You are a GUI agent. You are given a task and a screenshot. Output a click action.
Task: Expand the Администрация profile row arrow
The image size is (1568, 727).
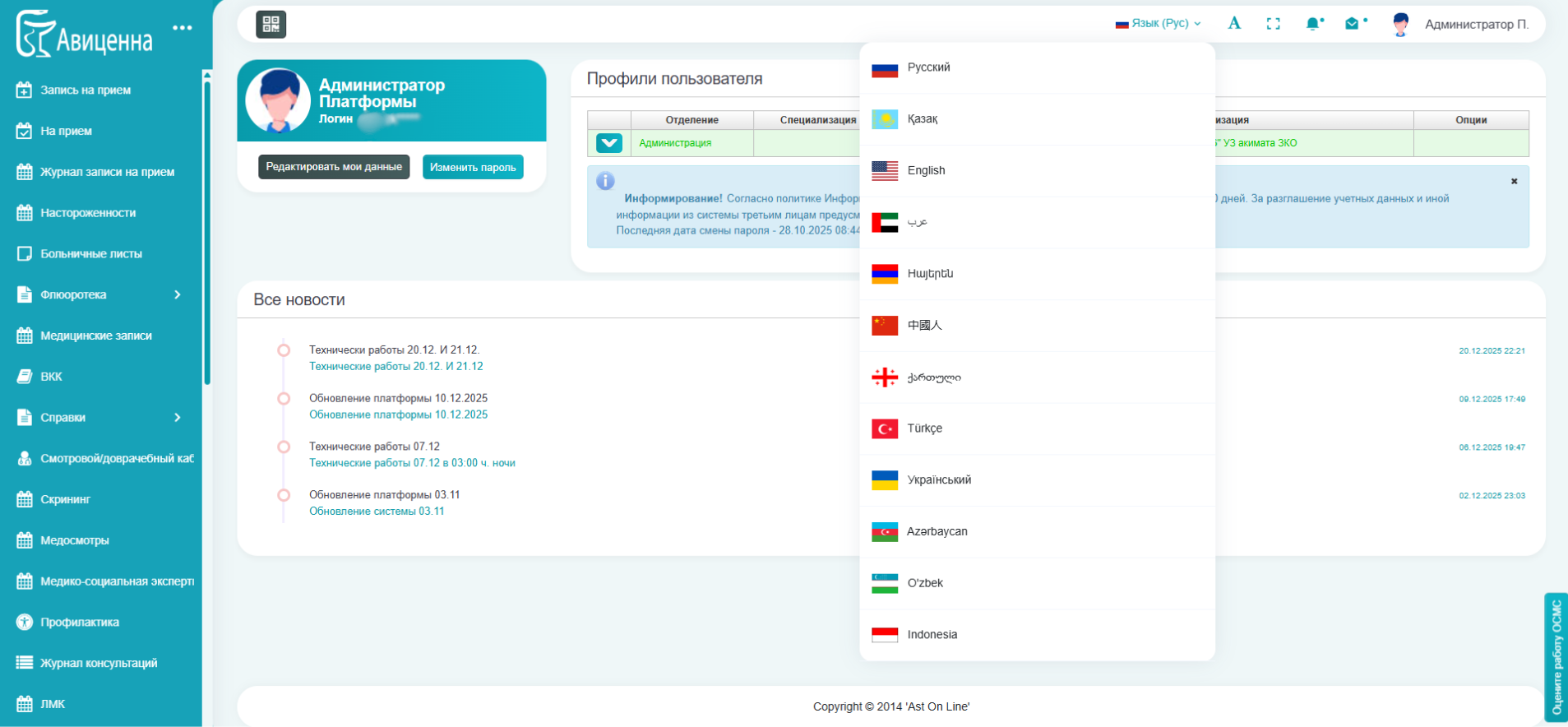click(x=609, y=143)
